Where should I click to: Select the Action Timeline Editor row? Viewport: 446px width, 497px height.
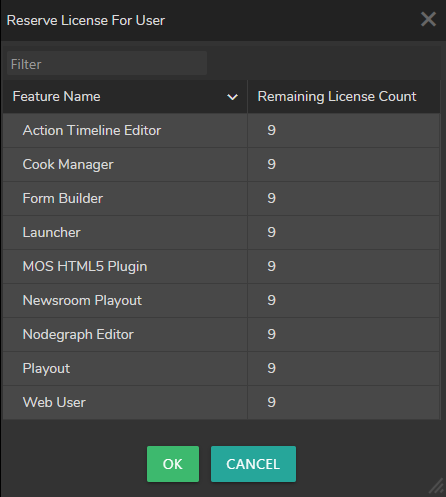click(222, 130)
